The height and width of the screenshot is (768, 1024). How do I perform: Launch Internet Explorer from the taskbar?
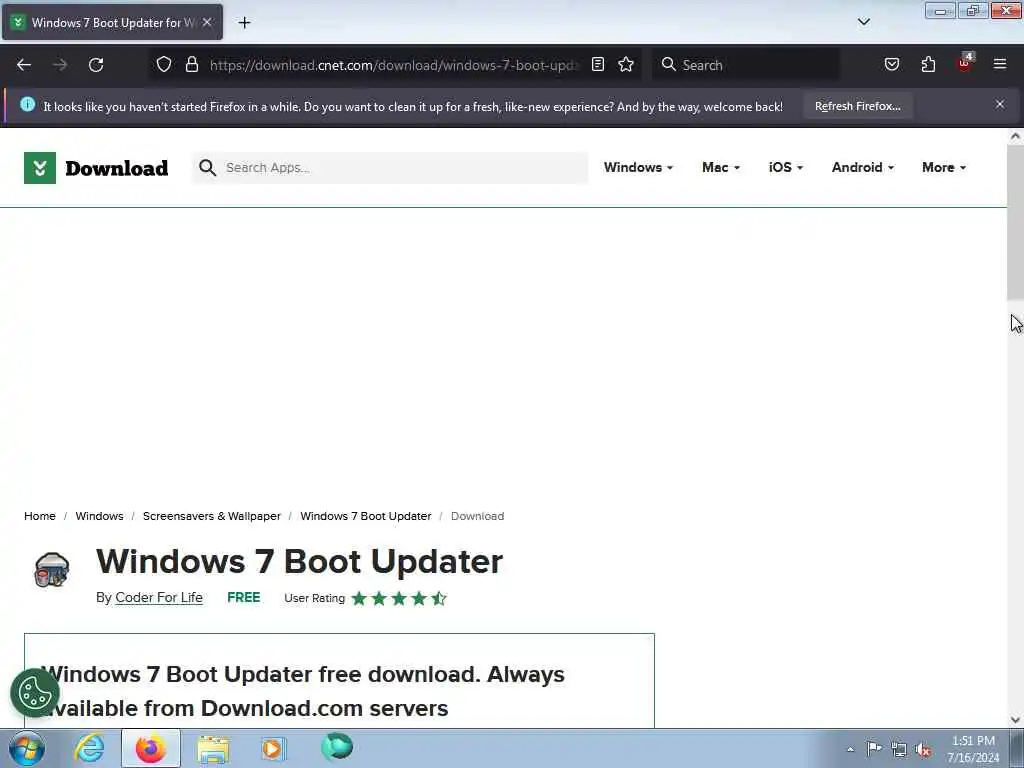(89, 748)
